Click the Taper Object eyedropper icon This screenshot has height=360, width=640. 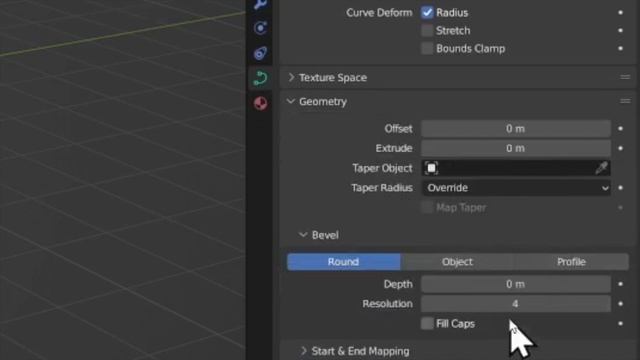click(x=601, y=168)
